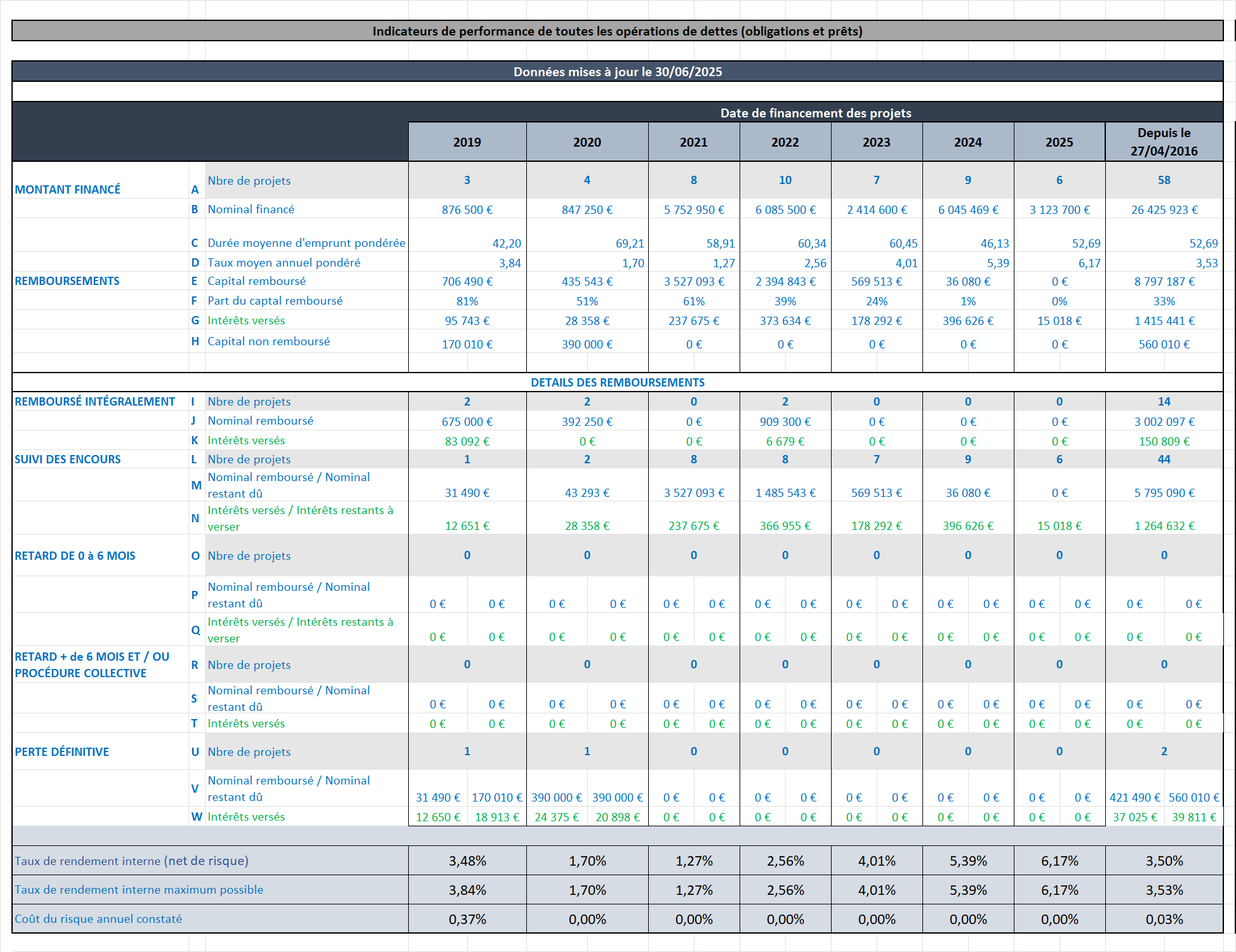
Task: Click the 2019 column header
Action: coord(467,142)
